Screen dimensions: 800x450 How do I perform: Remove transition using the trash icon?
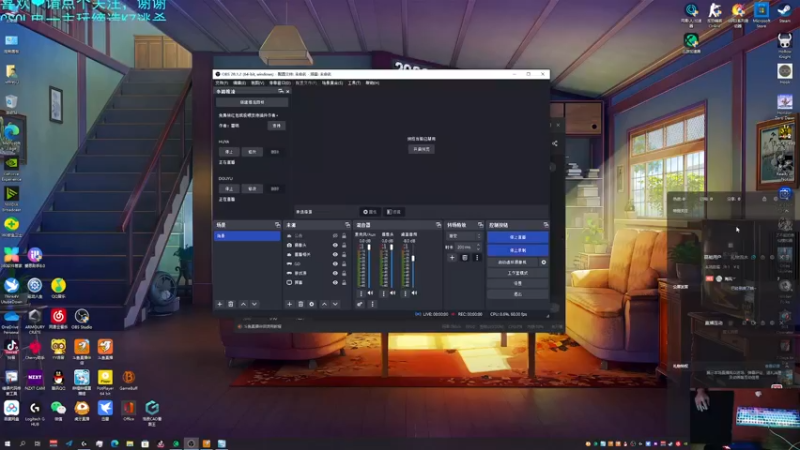coord(465,258)
